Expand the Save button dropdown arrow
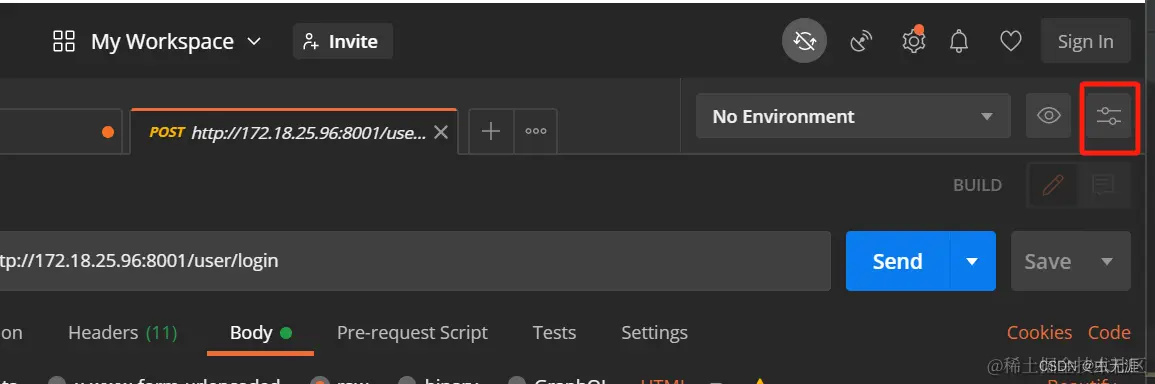 point(1106,262)
